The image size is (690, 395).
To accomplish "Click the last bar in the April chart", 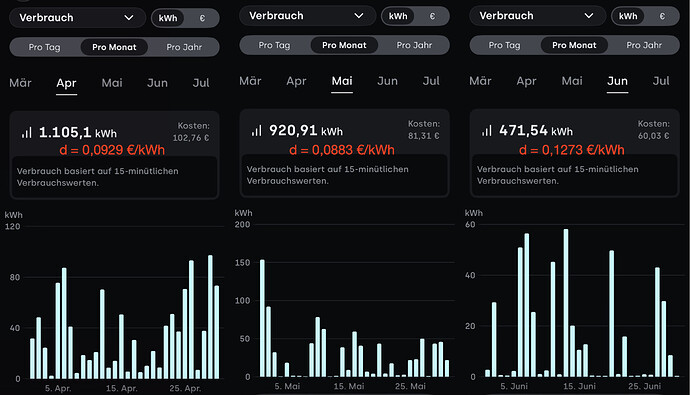I will [217, 332].
